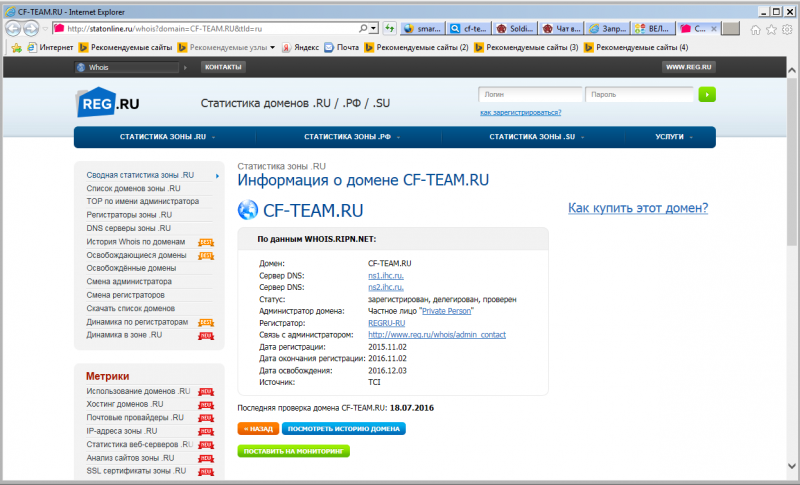Click the page vertical scrollbar down arrow
The width and height of the screenshot is (800, 485).
click(x=791, y=466)
